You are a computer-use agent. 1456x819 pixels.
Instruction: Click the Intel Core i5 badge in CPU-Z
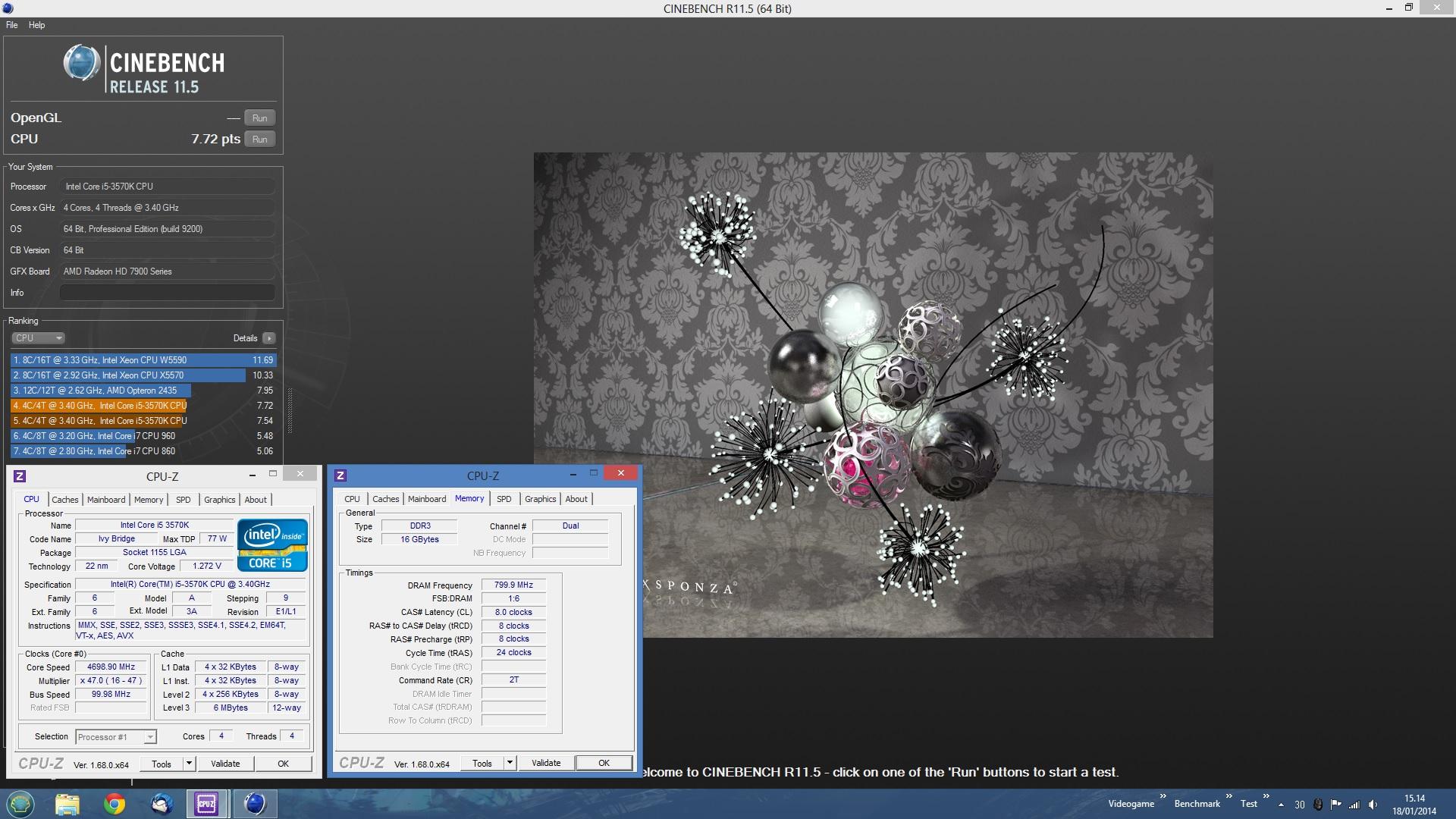pyautogui.click(x=271, y=544)
